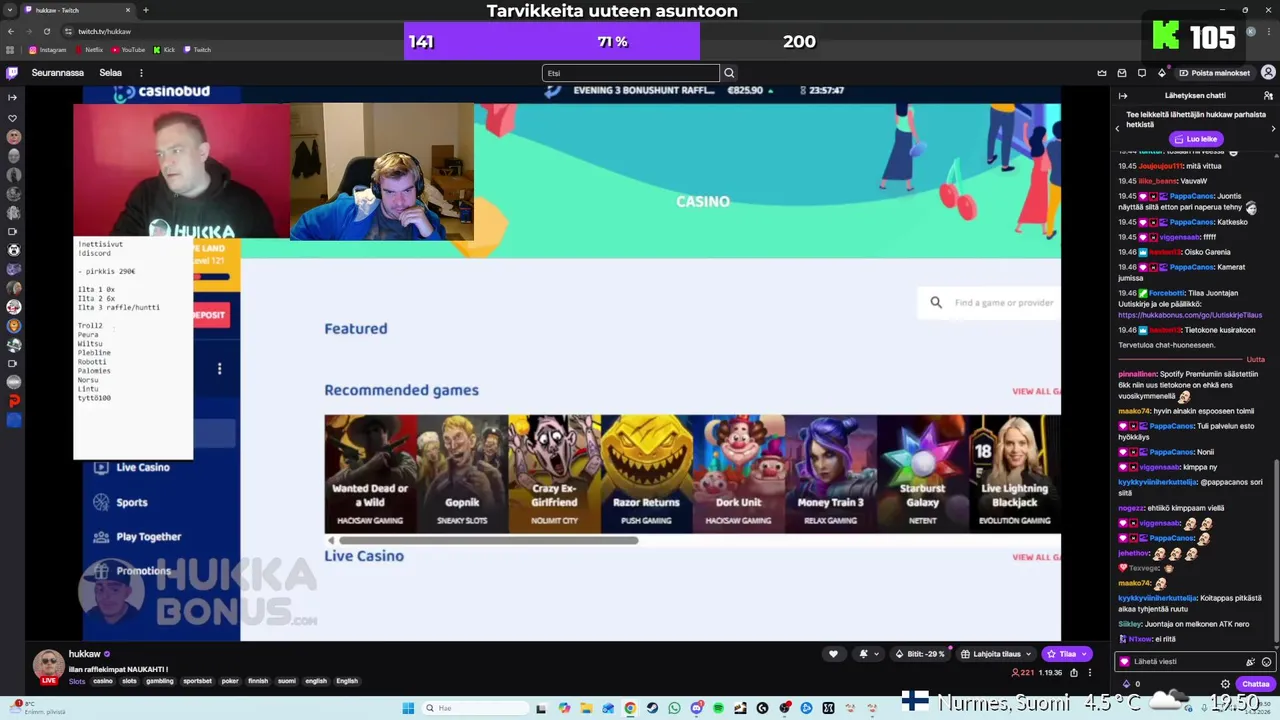Screen dimensions: 1280x720
Task: Click the Luo leike create clip button
Action: pyautogui.click(x=1196, y=139)
